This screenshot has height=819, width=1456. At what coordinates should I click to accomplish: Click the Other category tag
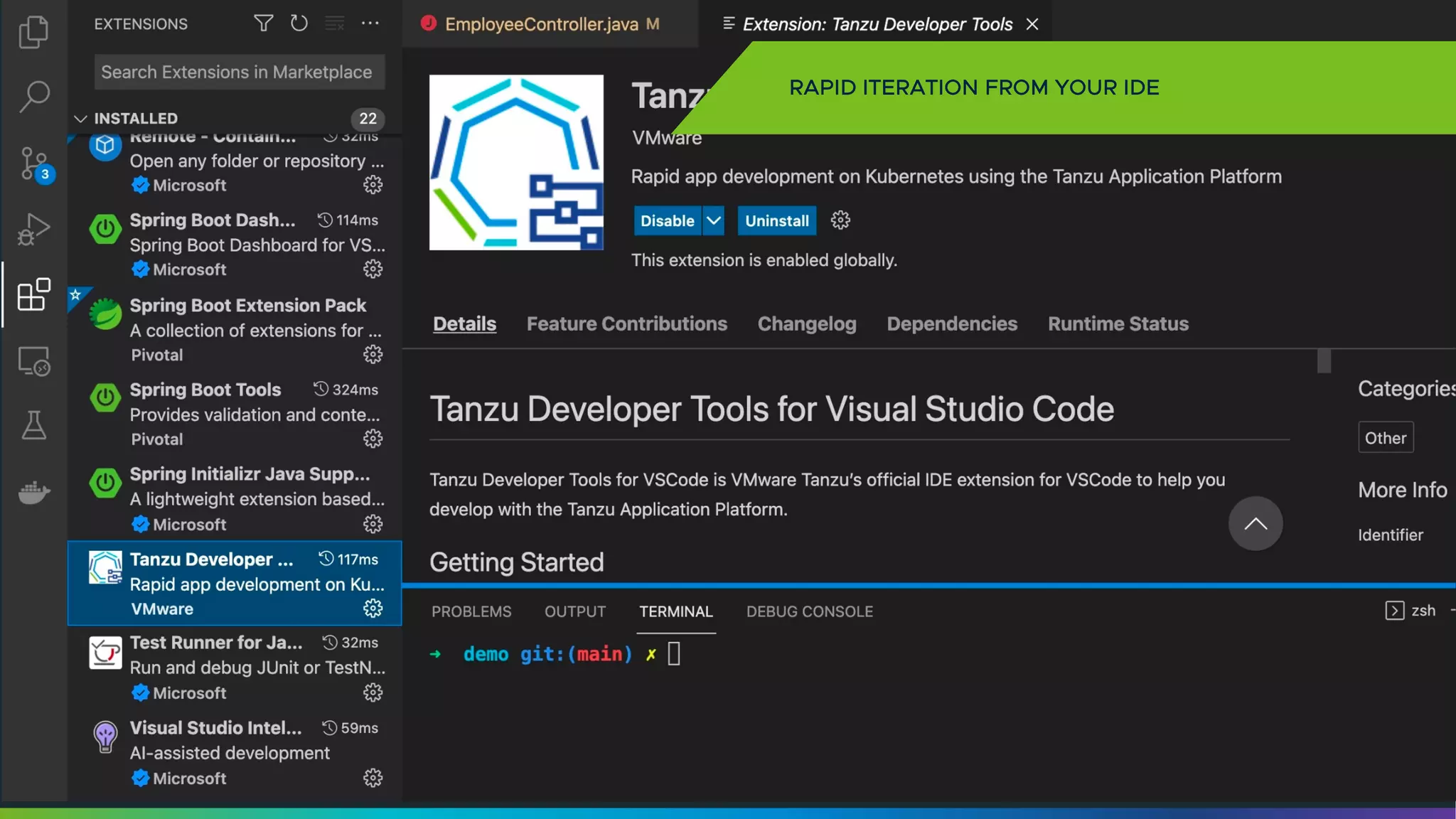tap(1385, 438)
